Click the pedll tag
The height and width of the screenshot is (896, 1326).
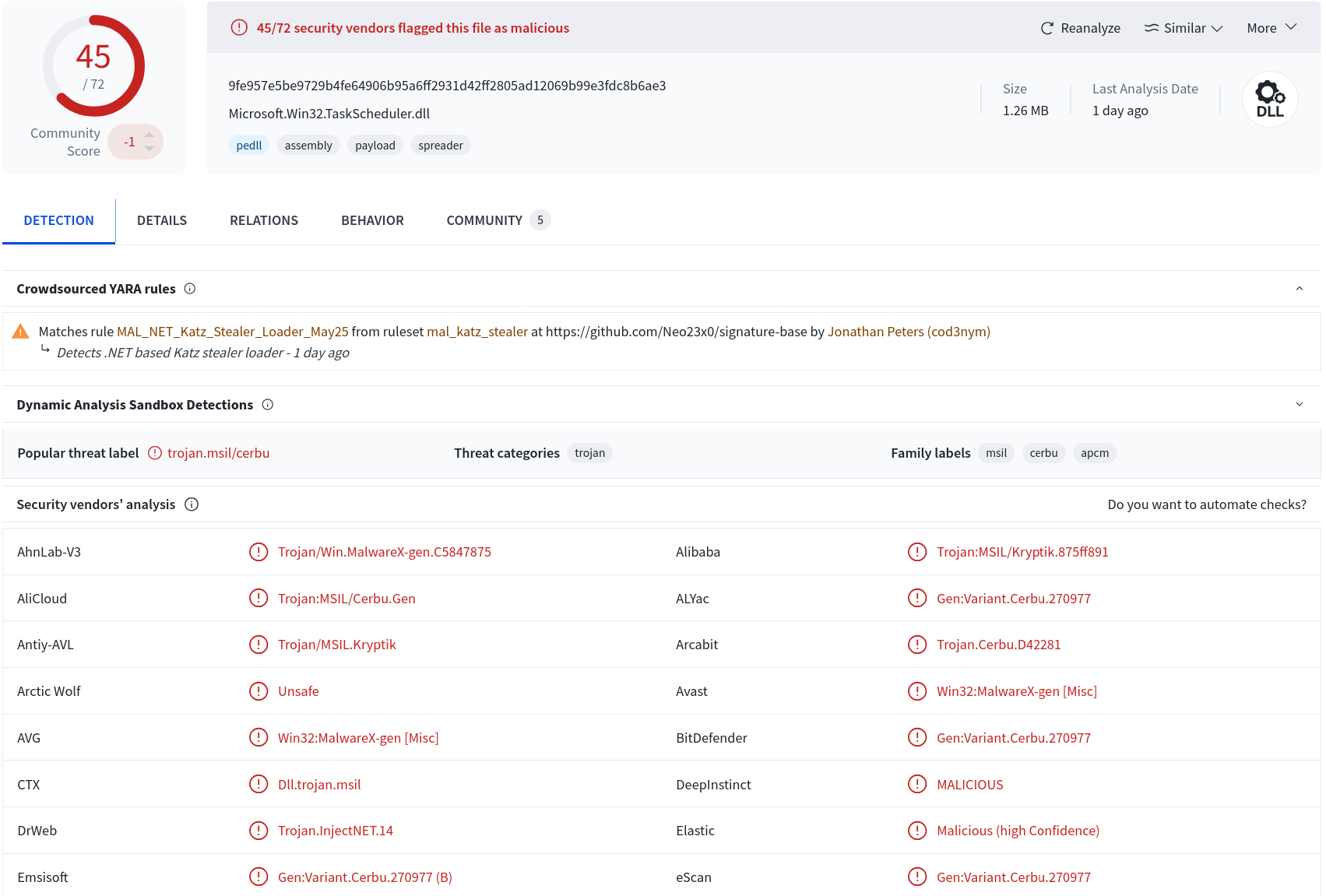tap(249, 146)
